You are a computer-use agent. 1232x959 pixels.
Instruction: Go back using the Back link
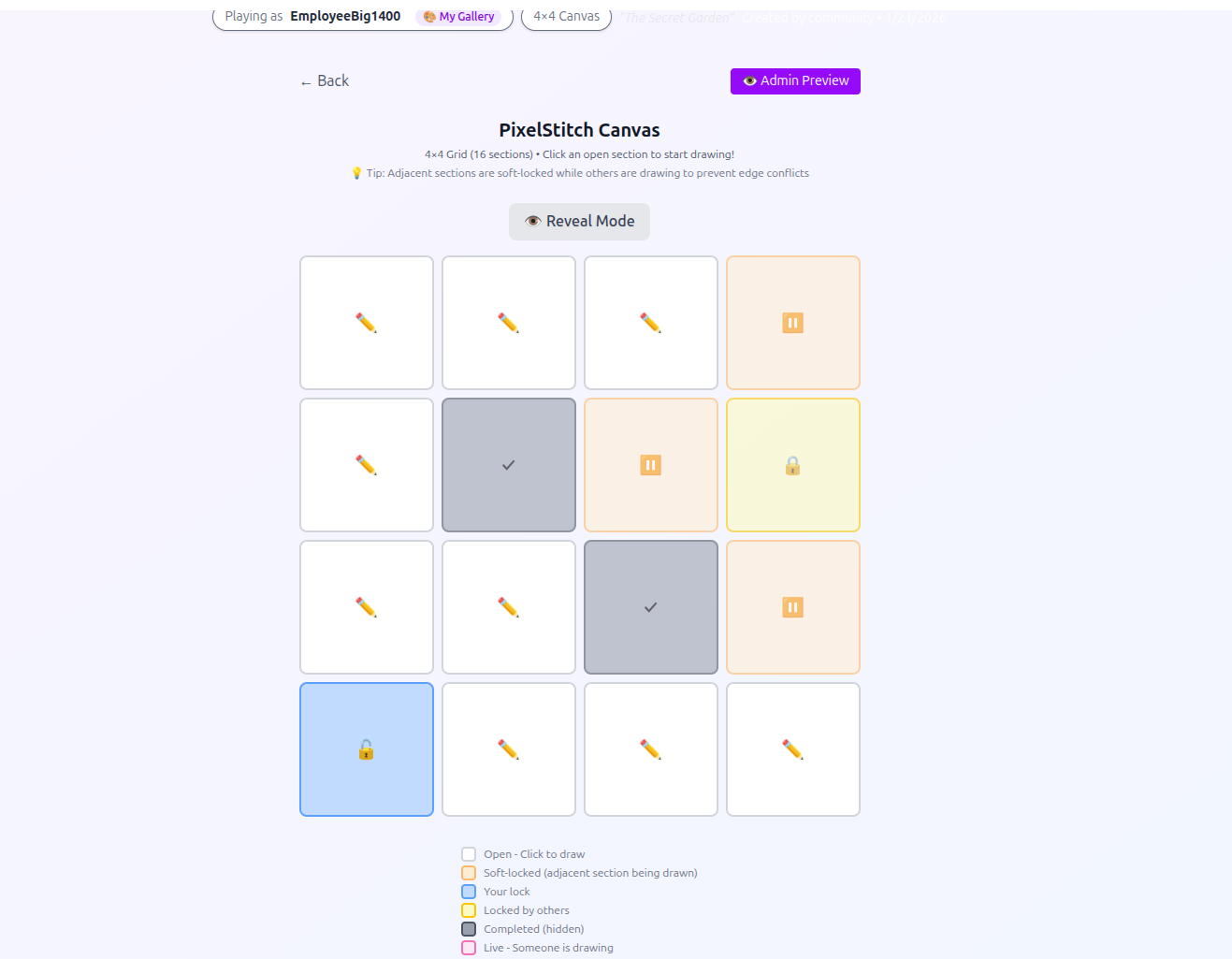pyautogui.click(x=325, y=81)
